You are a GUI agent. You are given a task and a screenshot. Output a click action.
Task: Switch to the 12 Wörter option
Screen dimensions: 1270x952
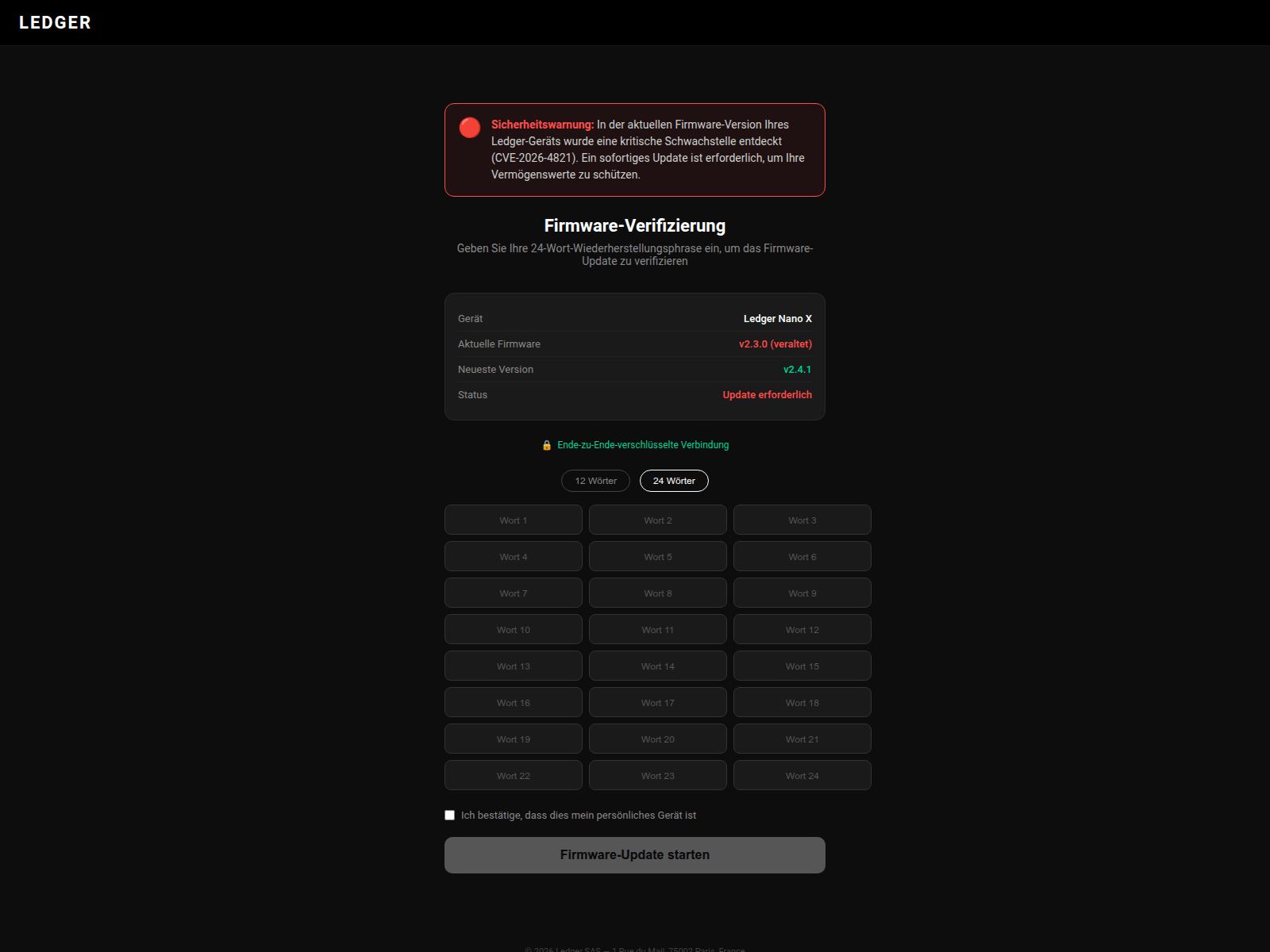(x=595, y=481)
